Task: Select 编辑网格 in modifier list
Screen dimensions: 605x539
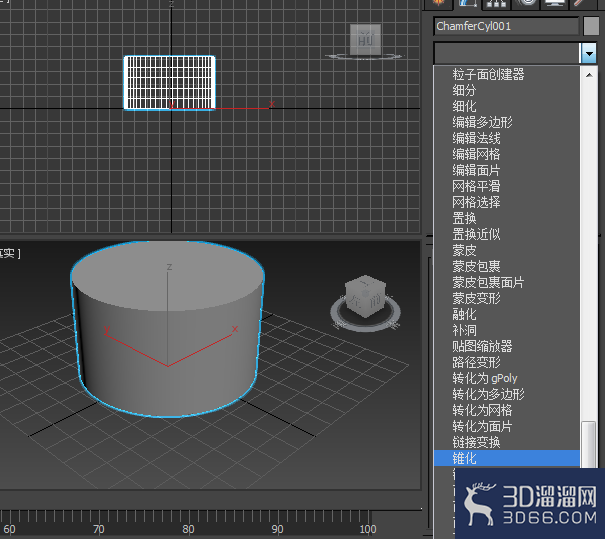Action: click(476, 154)
